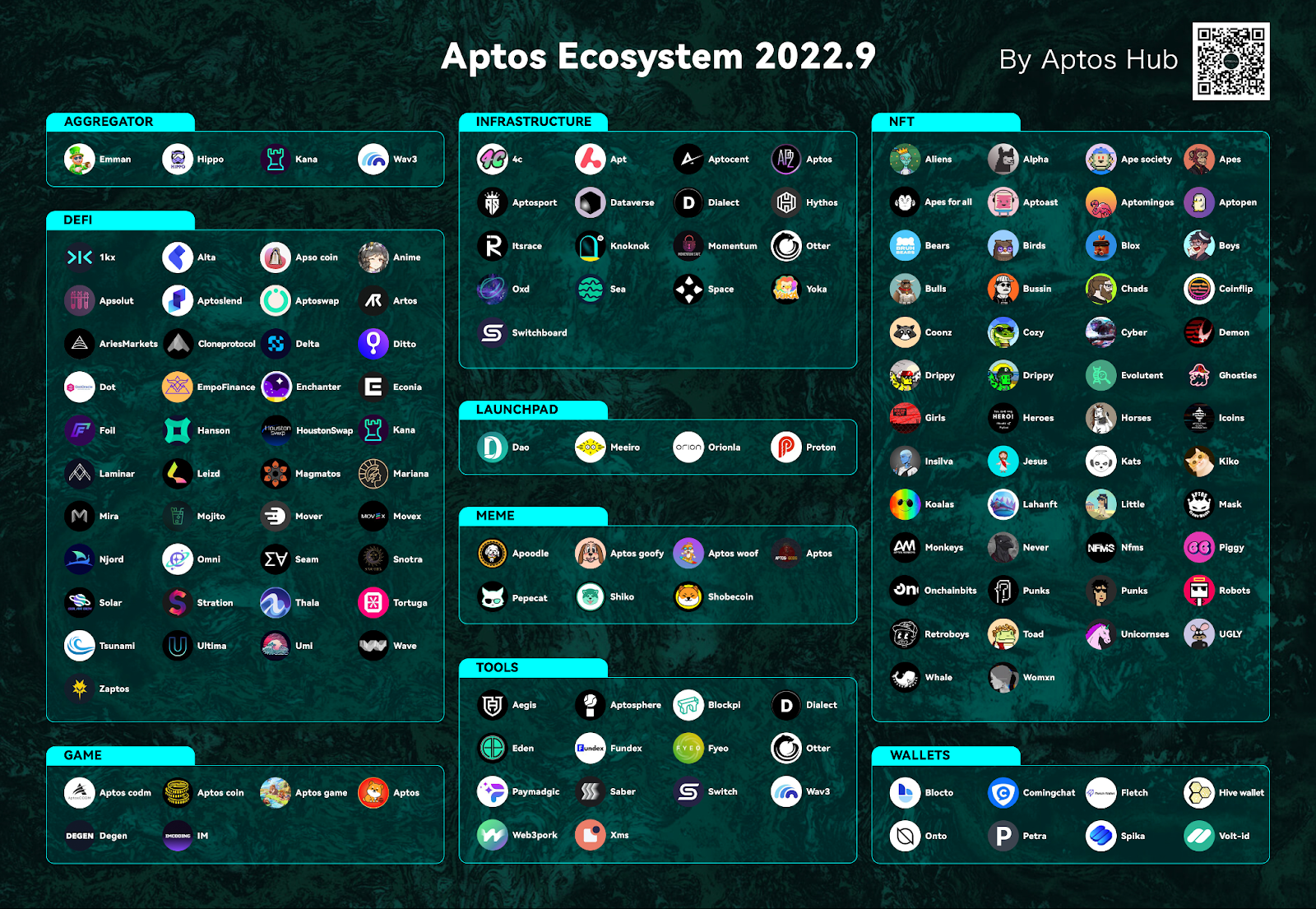The height and width of the screenshot is (909, 1316).
Task: Open the Aptomingos flamingo avatar
Action: tap(1101, 202)
